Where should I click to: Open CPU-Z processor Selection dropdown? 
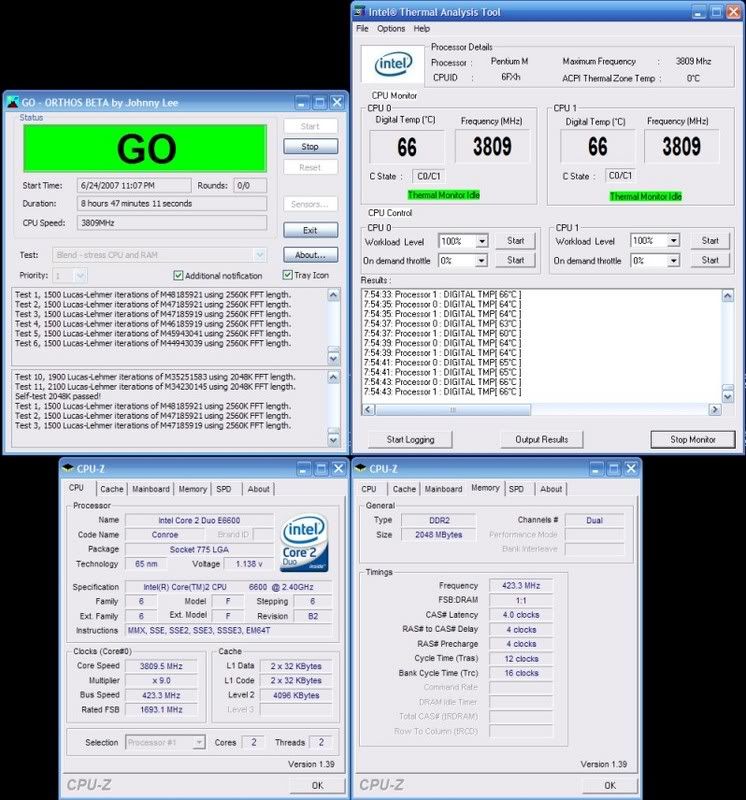coord(199,742)
